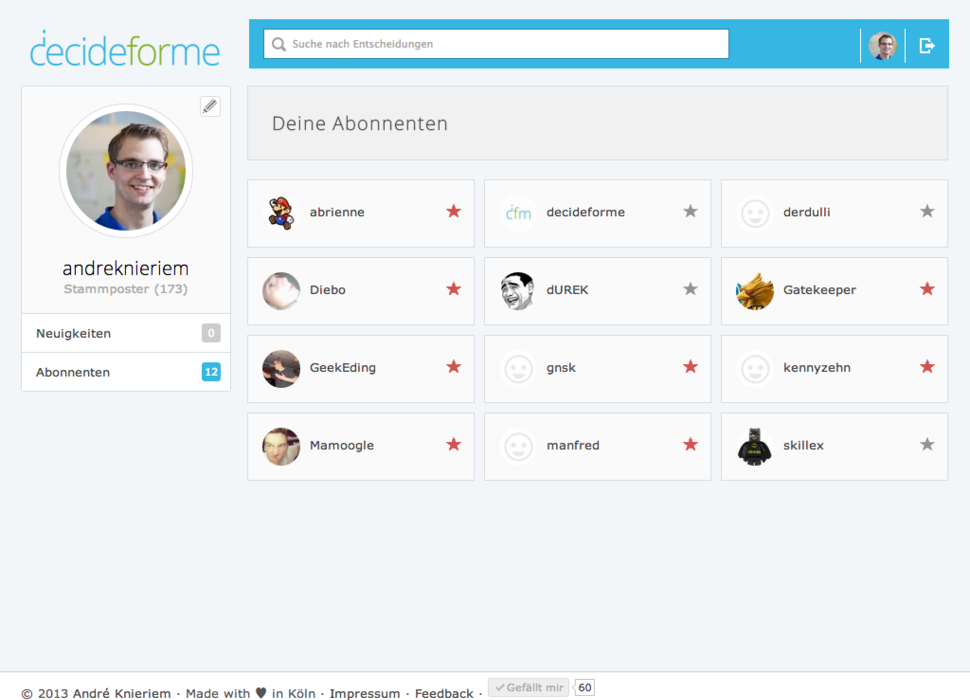Screen dimensions: 970x700
Task: Select Abonnenten sidebar item
Action: point(73,372)
